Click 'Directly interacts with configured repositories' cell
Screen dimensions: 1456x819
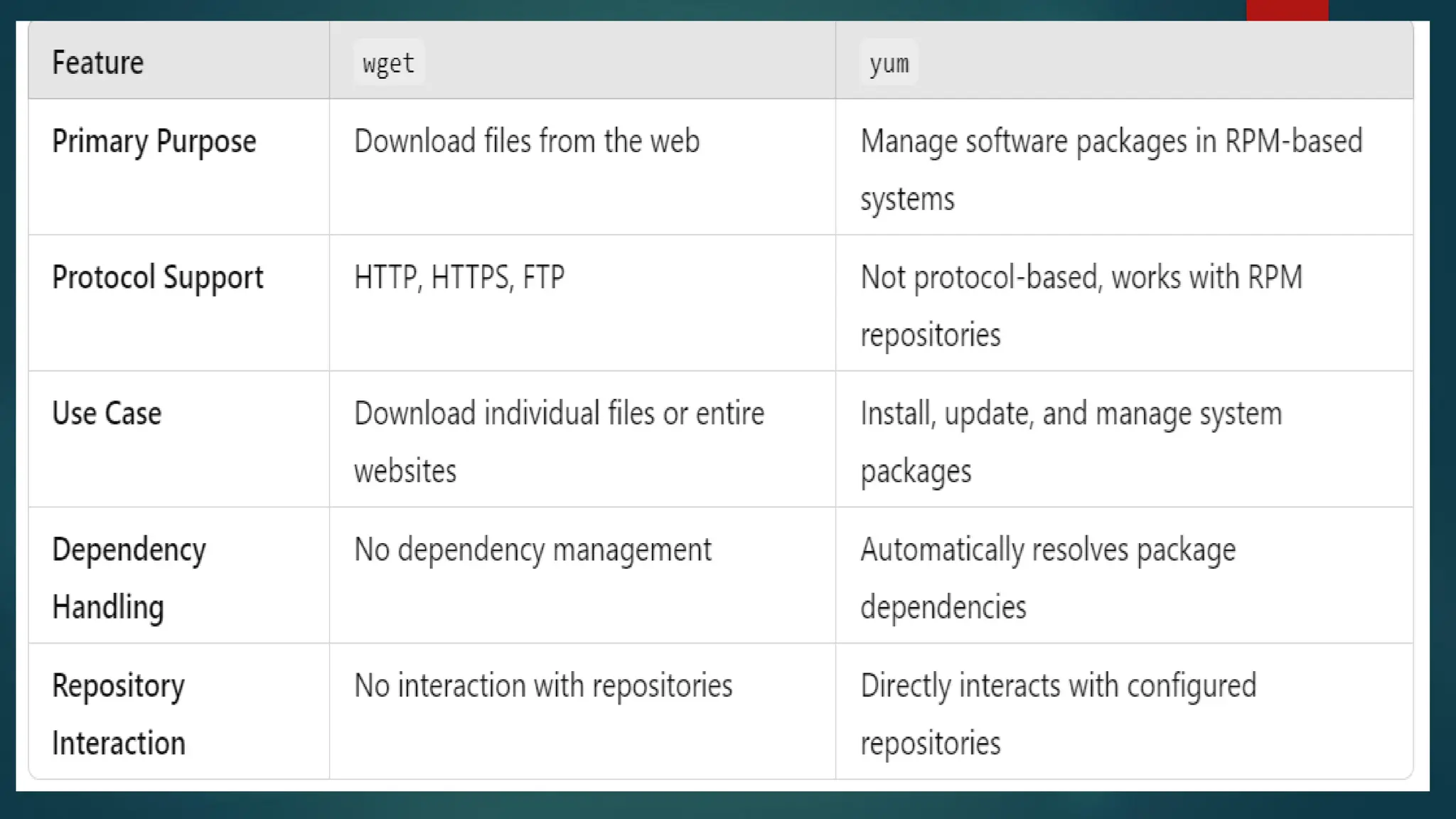pos(1058,686)
